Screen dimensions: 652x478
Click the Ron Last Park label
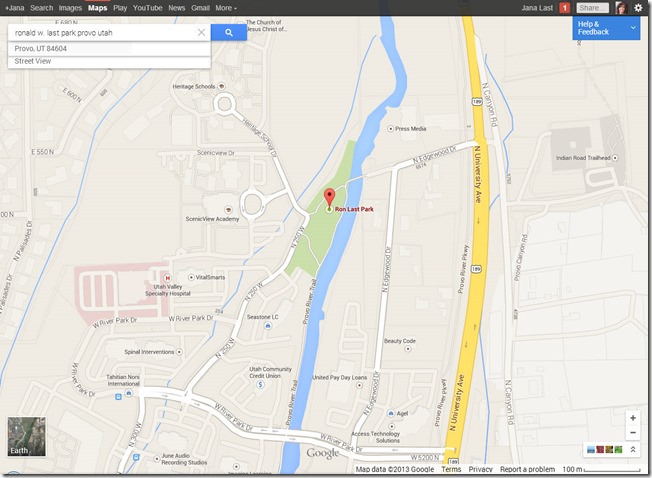(354, 209)
